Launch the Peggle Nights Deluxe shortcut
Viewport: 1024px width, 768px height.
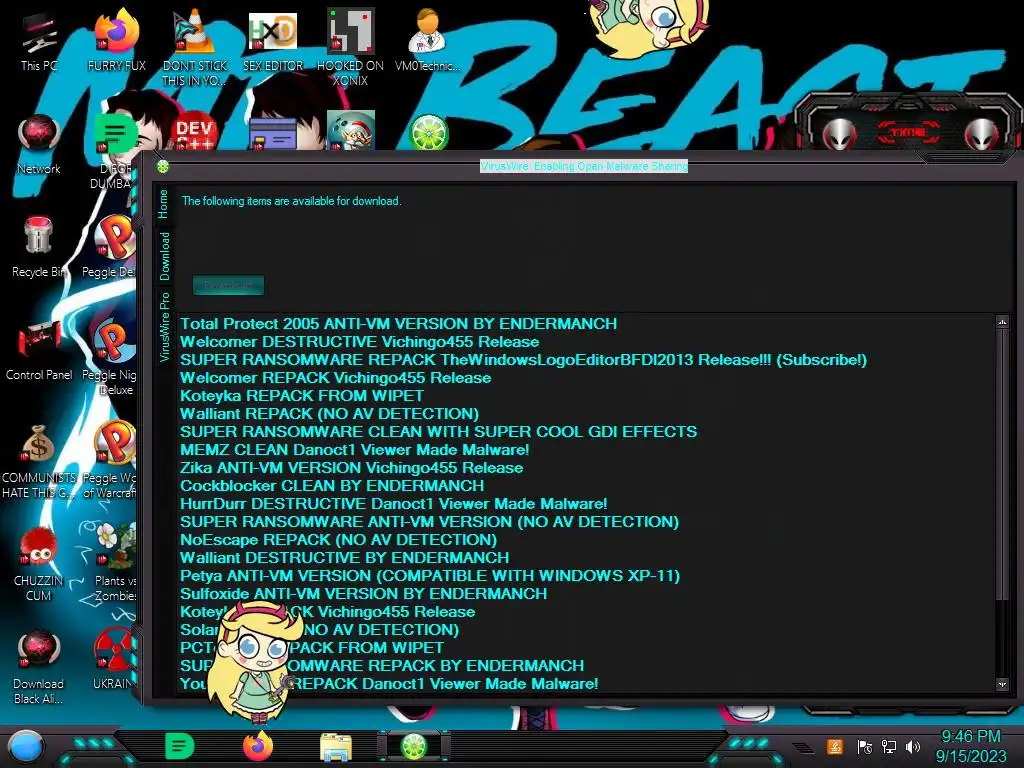point(110,357)
